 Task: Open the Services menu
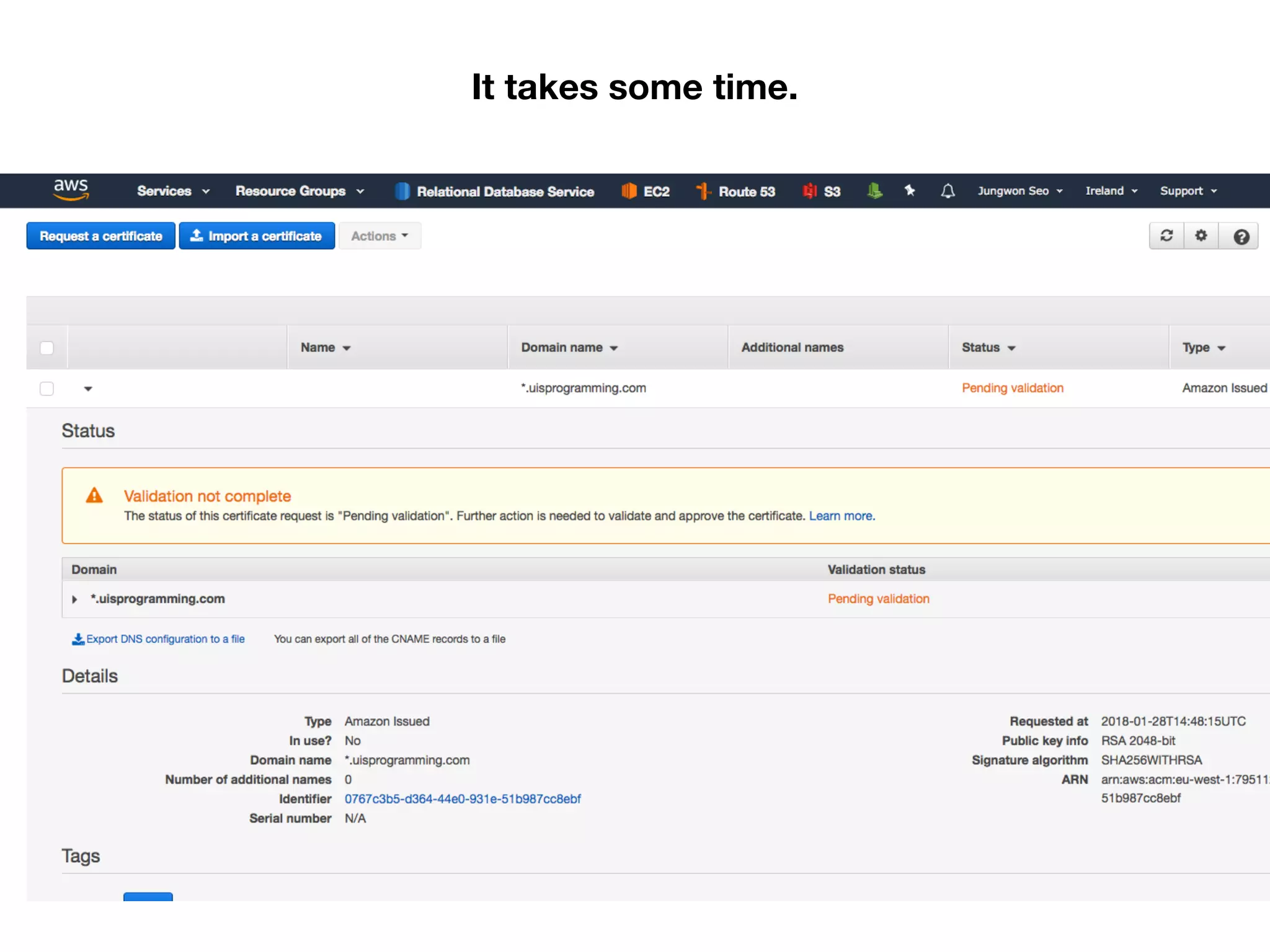click(173, 191)
